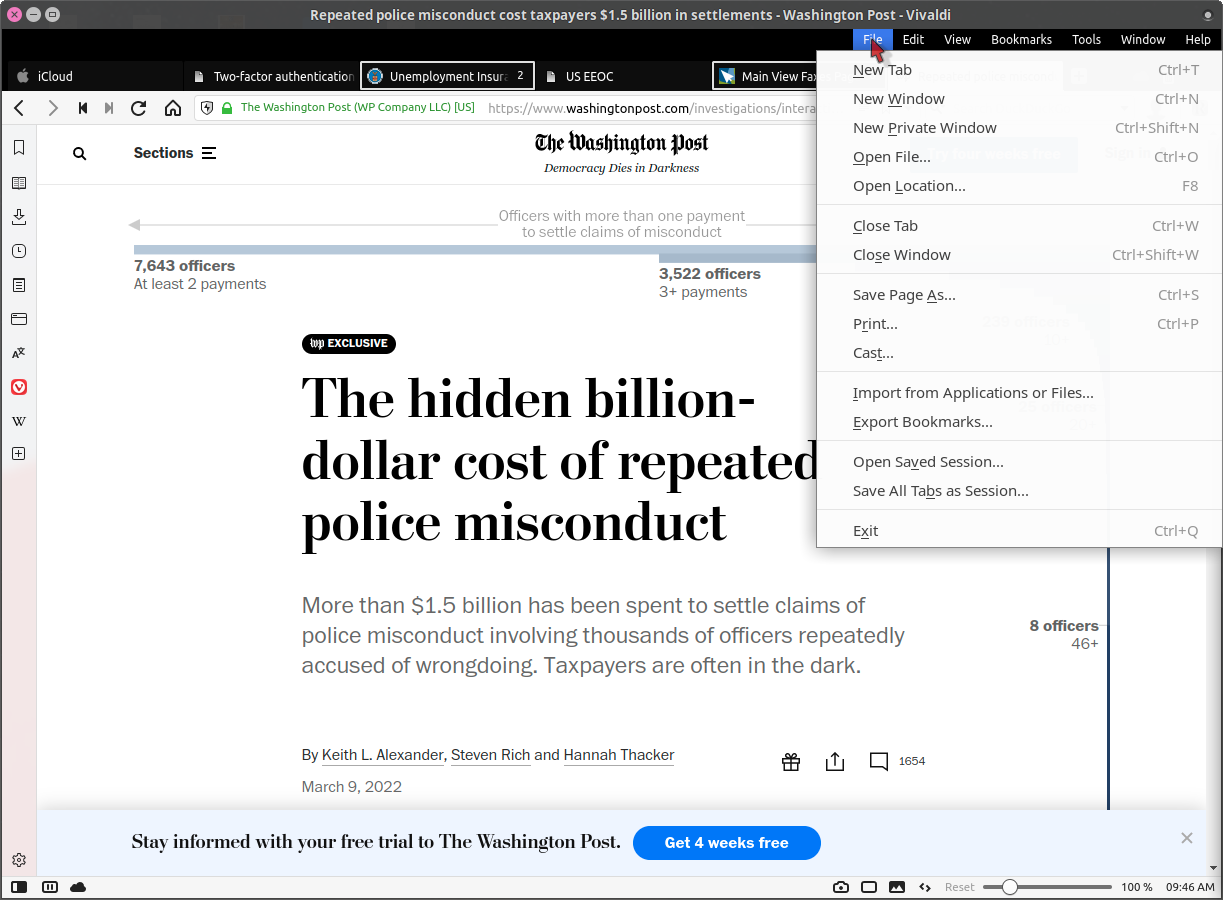Open the History panel clock icon
The image size is (1223, 900).
[x=19, y=251]
